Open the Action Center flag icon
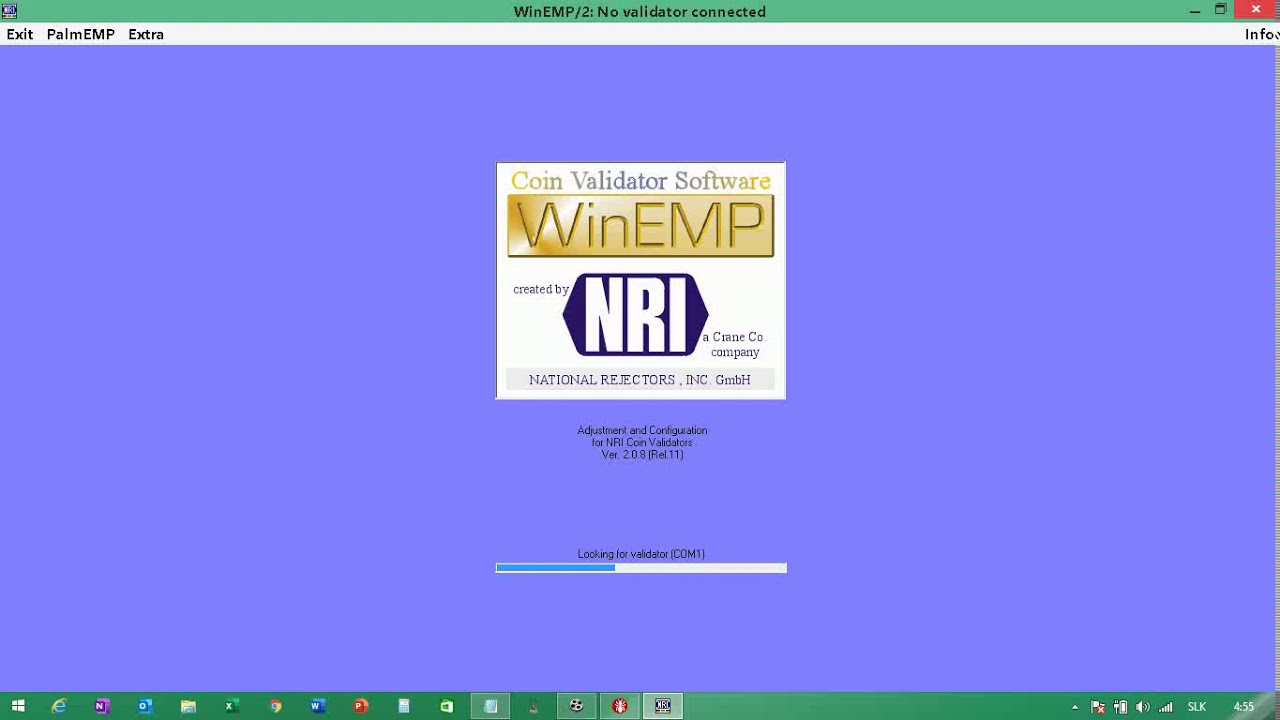 click(x=1097, y=707)
